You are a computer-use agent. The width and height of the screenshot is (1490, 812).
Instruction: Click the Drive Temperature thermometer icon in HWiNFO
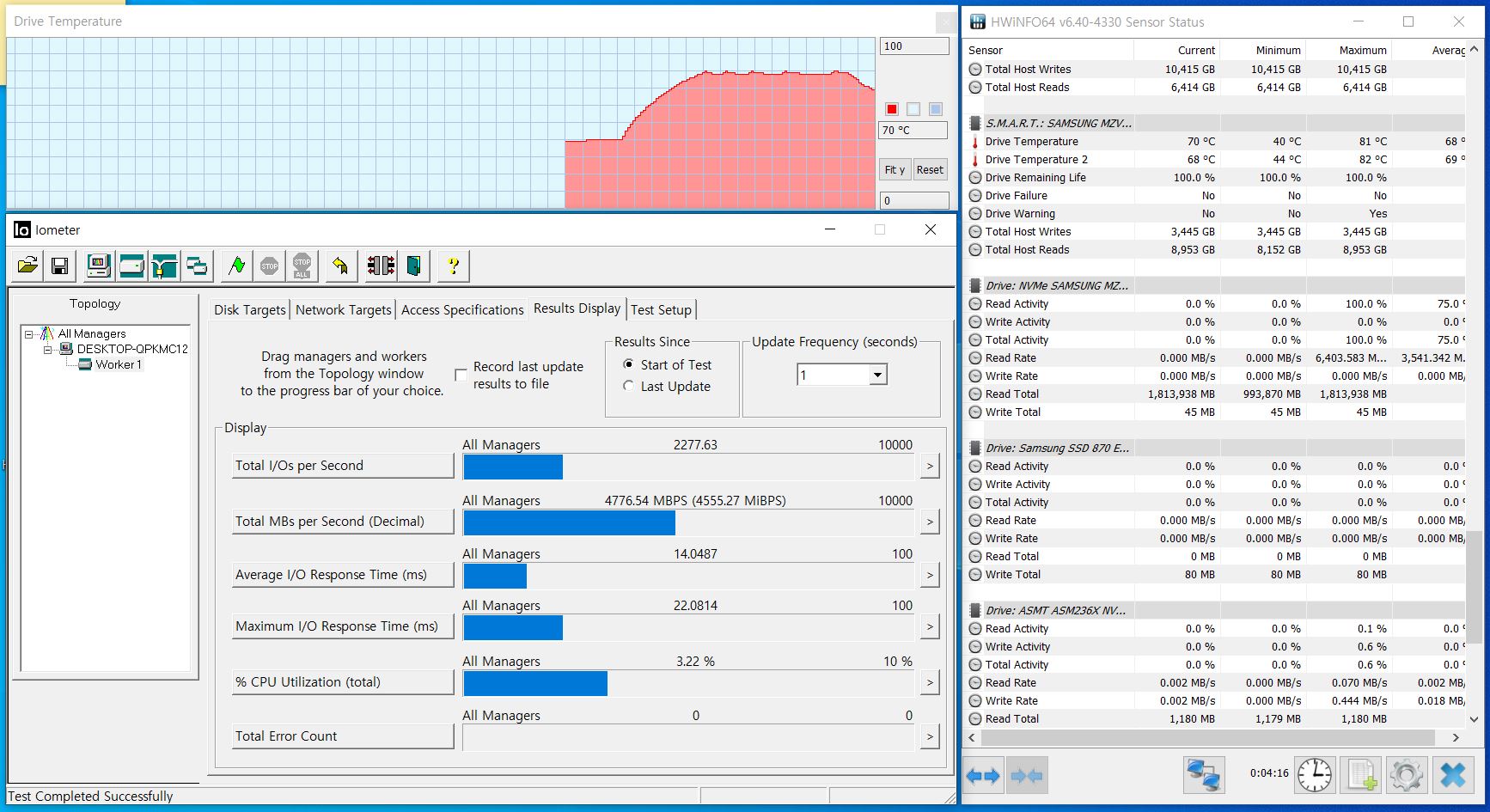pyautogui.click(x=975, y=142)
